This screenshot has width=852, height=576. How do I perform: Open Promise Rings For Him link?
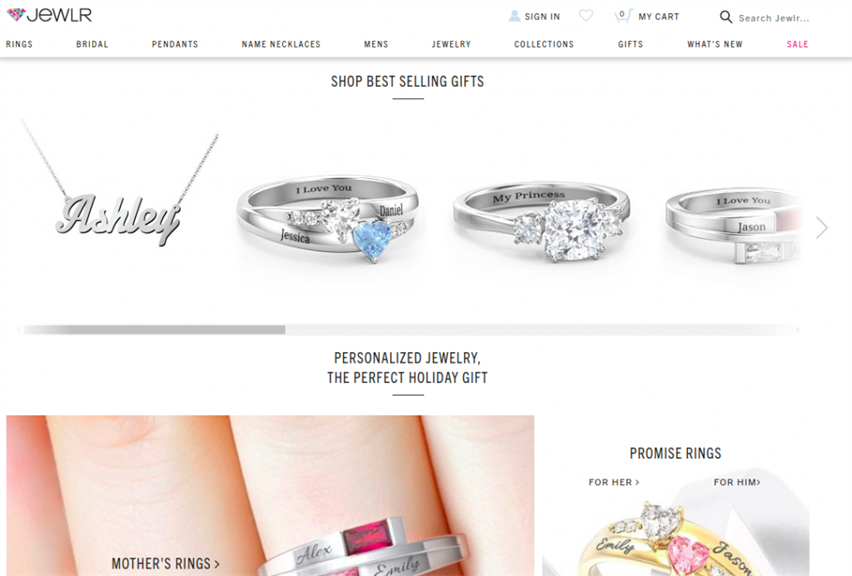pyautogui.click(x=737, y=482)
